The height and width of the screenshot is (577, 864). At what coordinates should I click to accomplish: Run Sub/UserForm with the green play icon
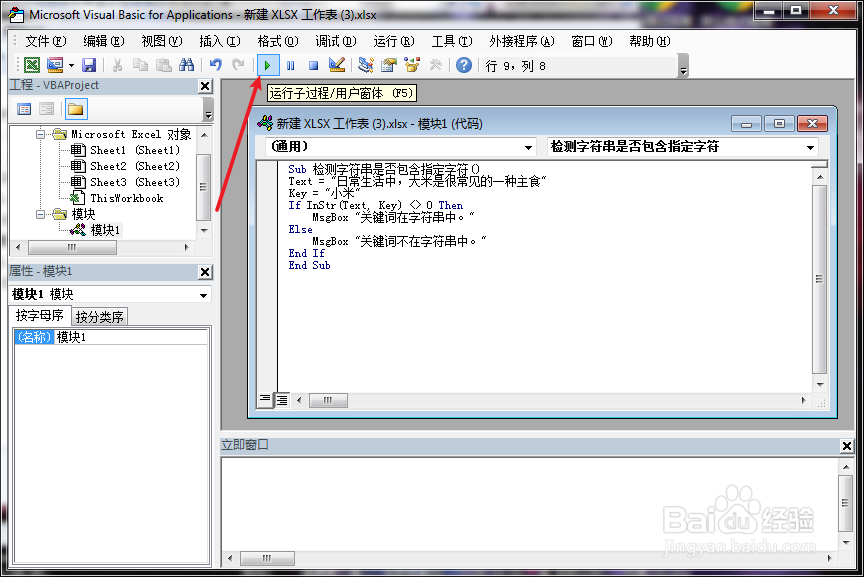point(267,66)
